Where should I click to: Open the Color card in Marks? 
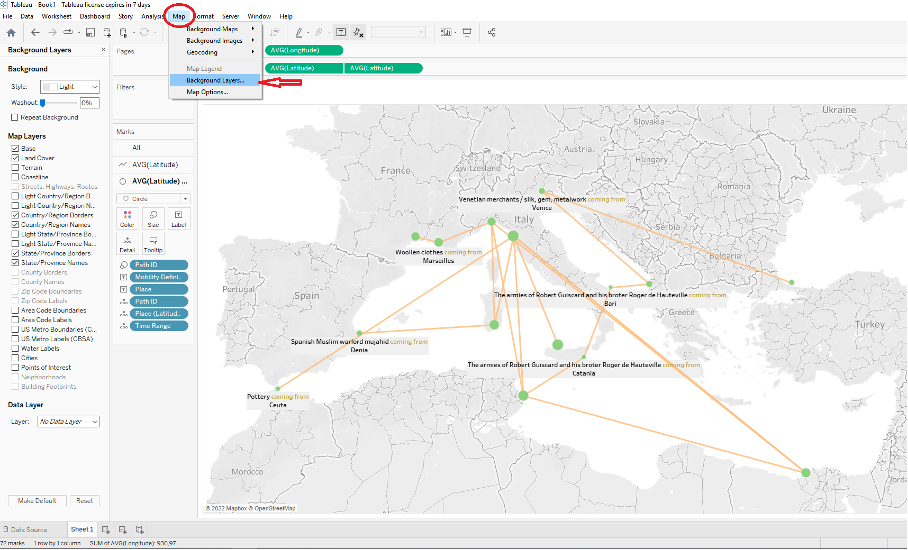coord(127,219)
